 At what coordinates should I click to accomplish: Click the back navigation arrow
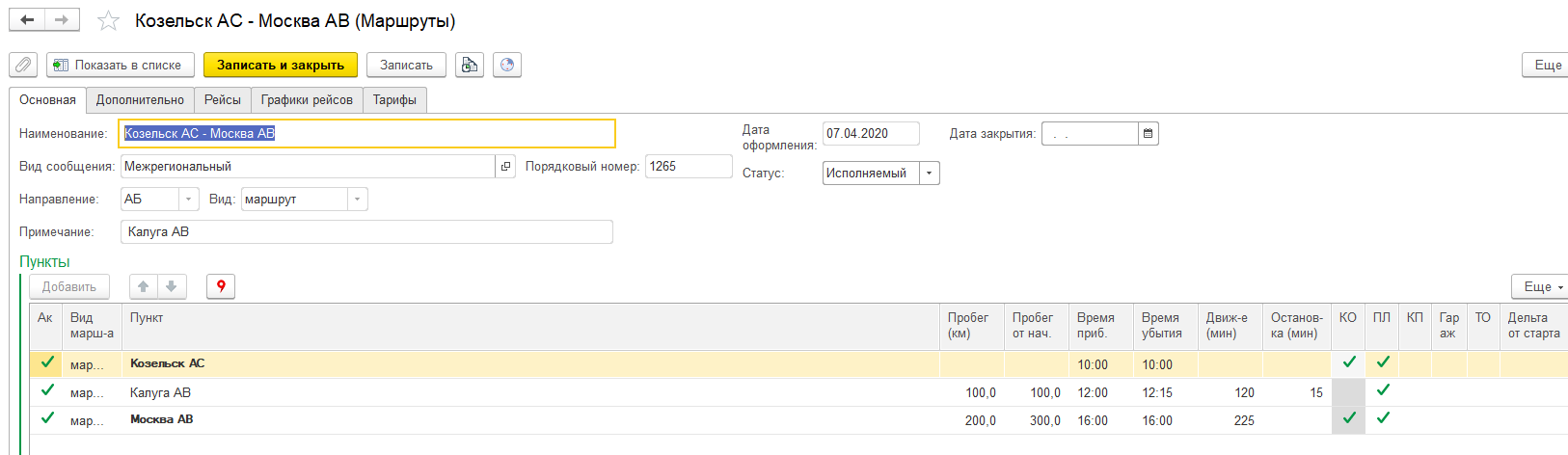27,20
